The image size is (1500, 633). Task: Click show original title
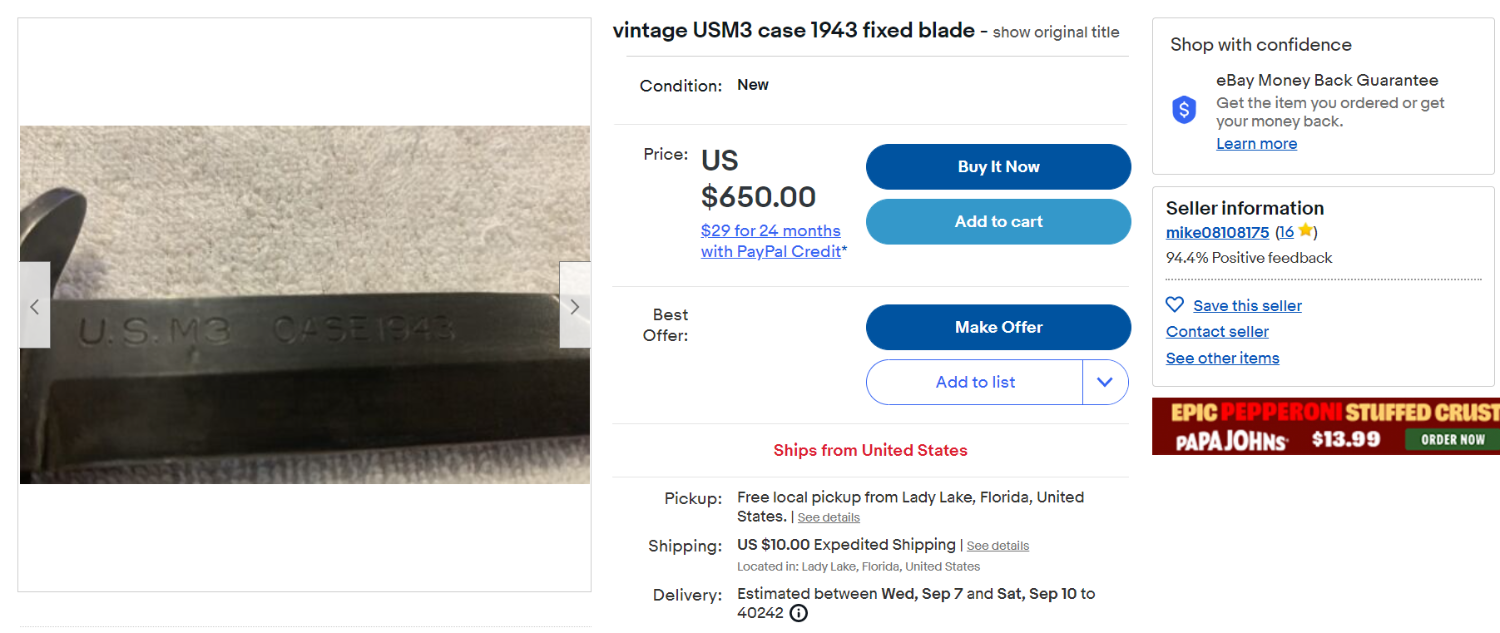point(1055,32)
